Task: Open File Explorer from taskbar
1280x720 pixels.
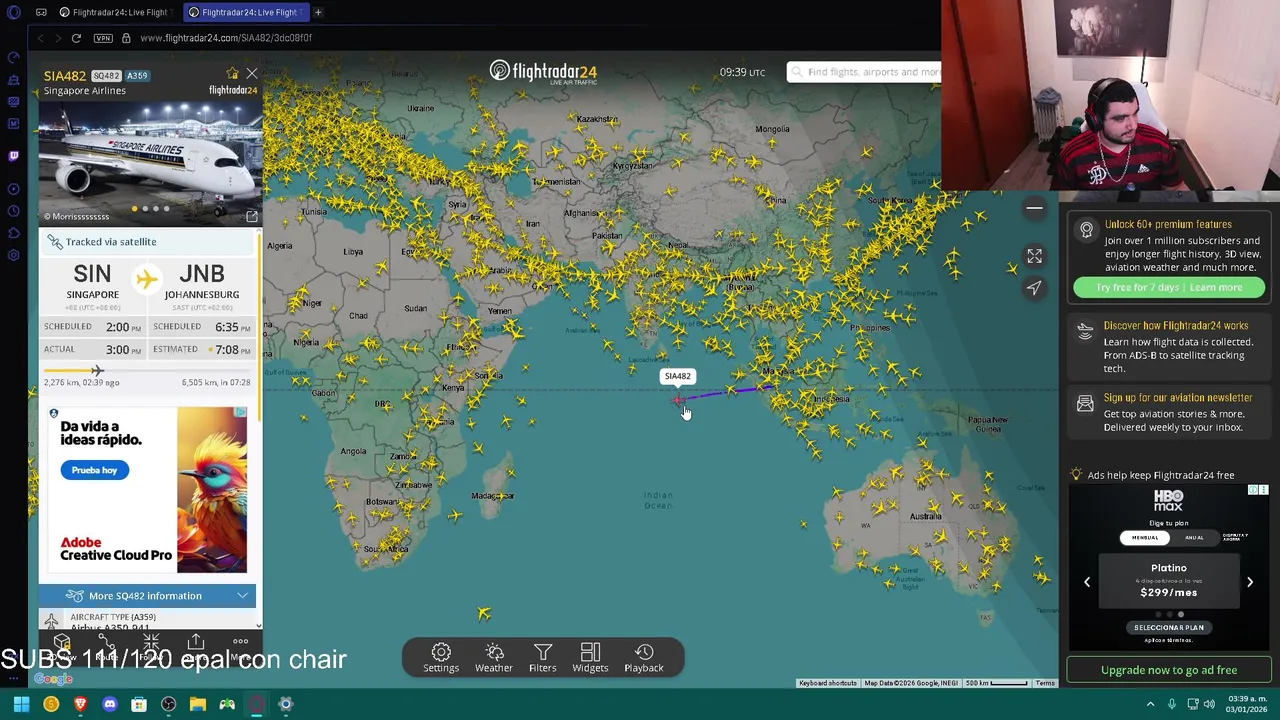Action: 198,705
